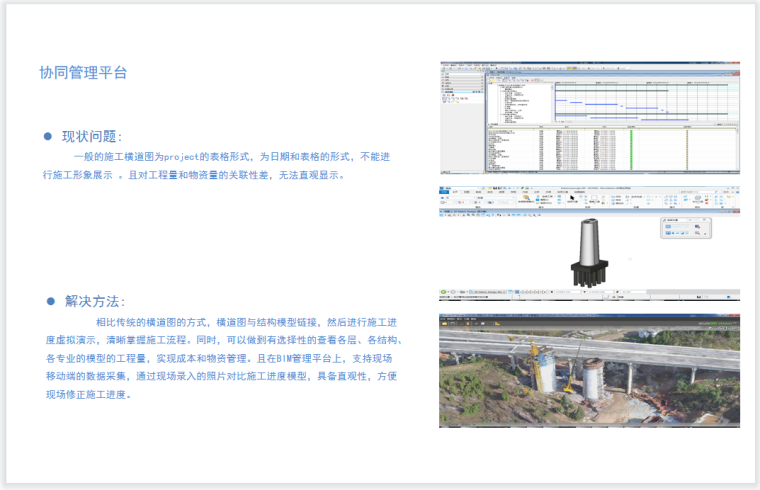Screen dimensions: 760x490
Task: Click the magnifier icon in the modeling ribbon
Action: click(x=527, y=199)
